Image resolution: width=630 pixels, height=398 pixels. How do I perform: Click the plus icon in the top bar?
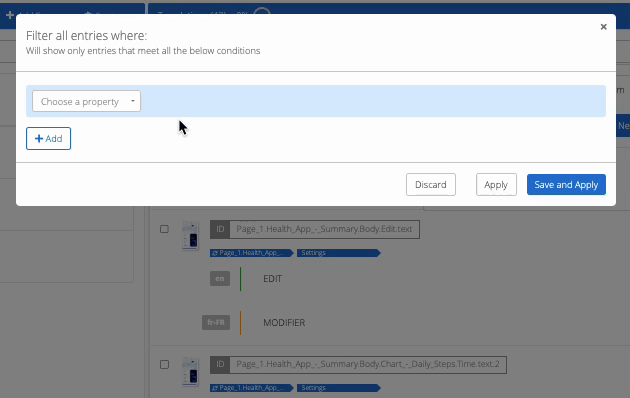[10, 16]
